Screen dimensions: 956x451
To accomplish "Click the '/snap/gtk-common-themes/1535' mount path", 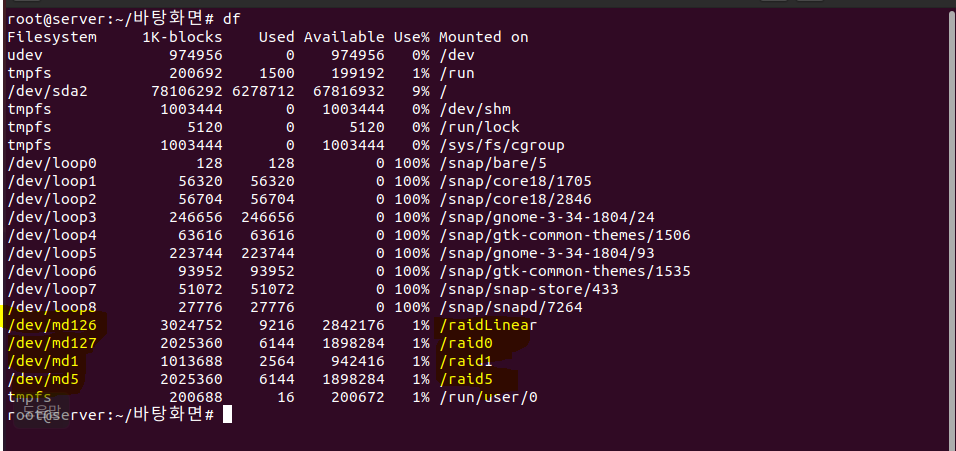I will coord(565,271).
